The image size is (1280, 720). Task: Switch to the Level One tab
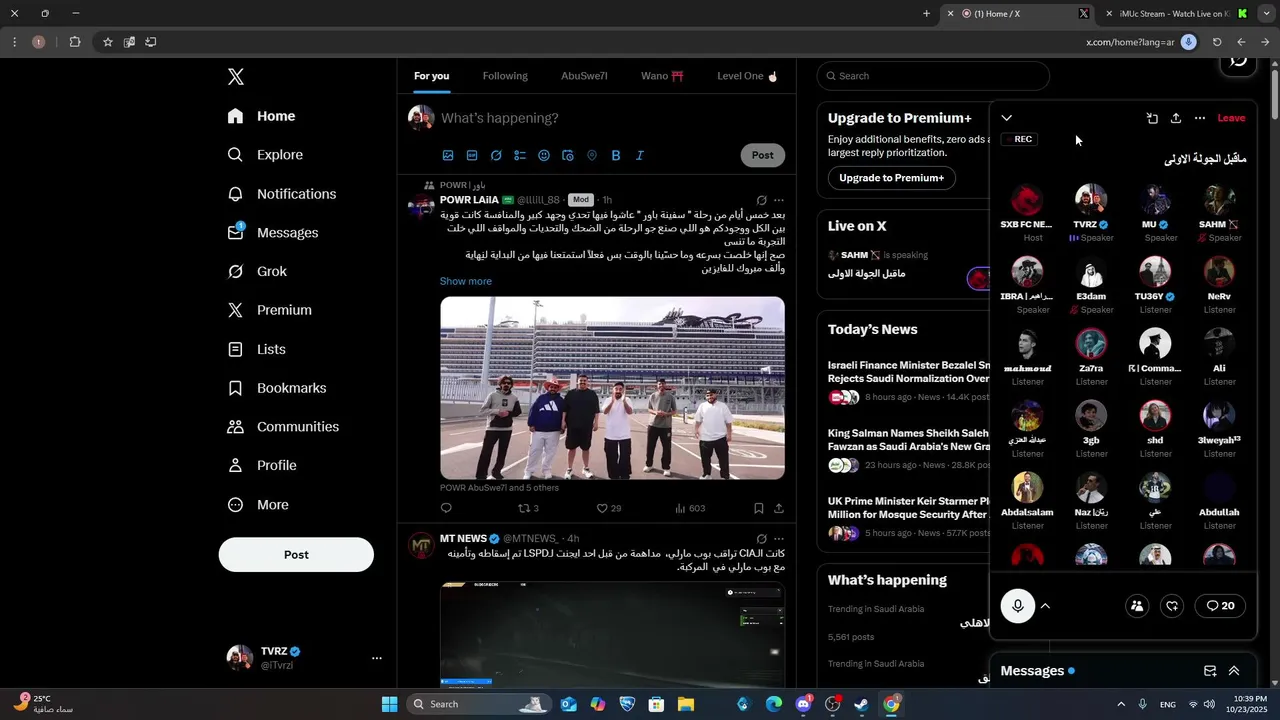coord(747,76)
